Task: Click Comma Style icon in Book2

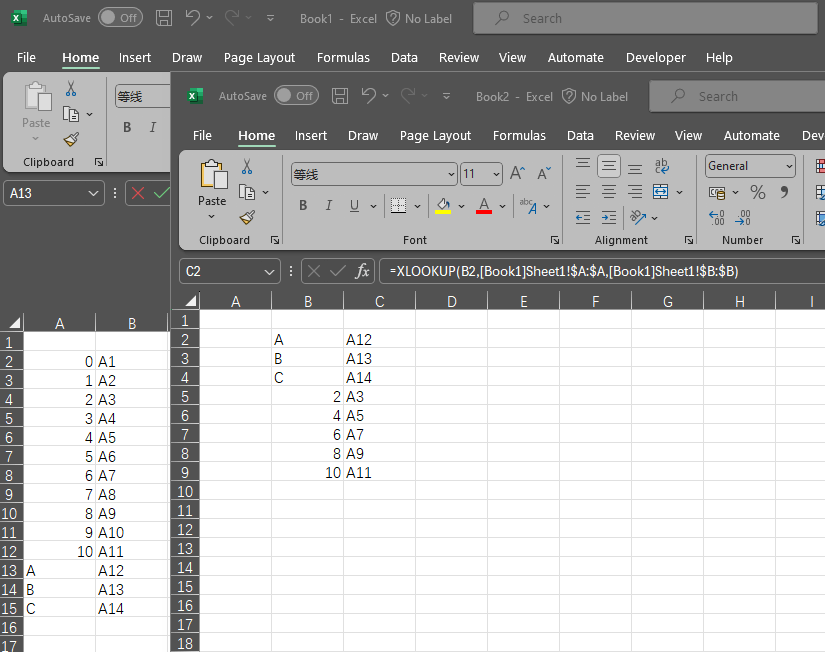Action: point(784,192)
